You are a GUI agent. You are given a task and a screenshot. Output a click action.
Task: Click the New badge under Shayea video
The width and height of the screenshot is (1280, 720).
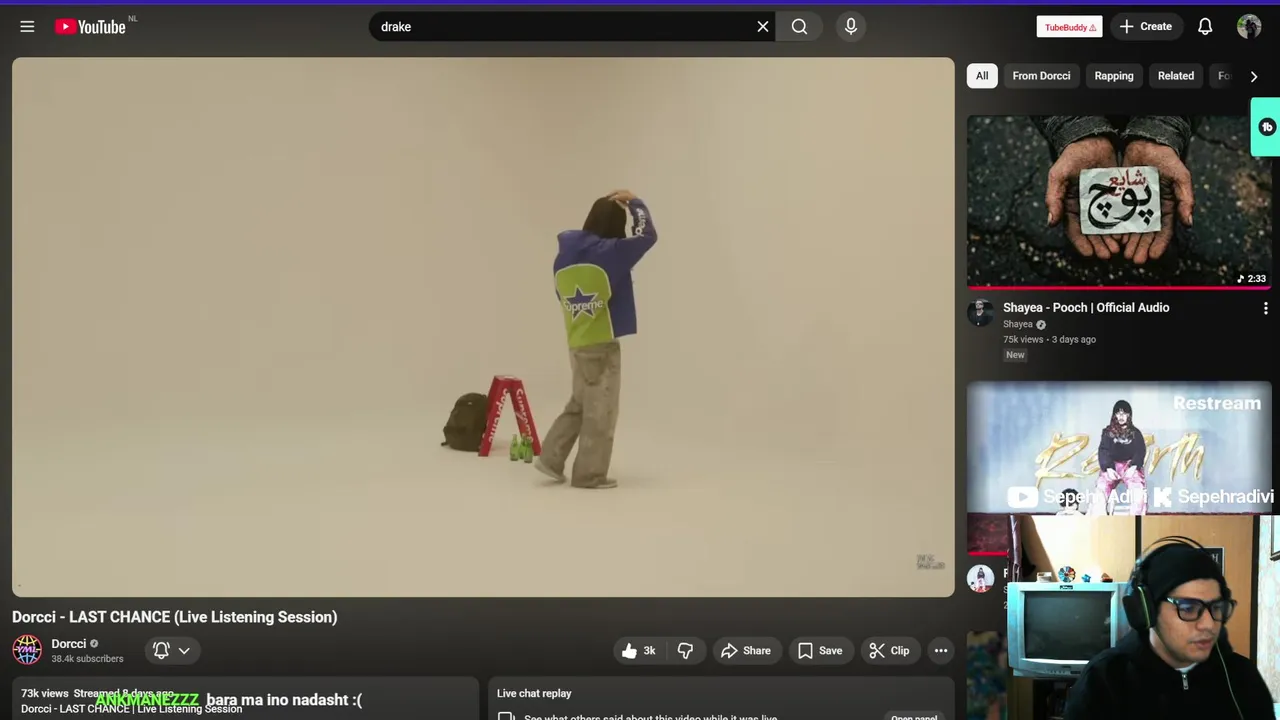coord(1015,355)
